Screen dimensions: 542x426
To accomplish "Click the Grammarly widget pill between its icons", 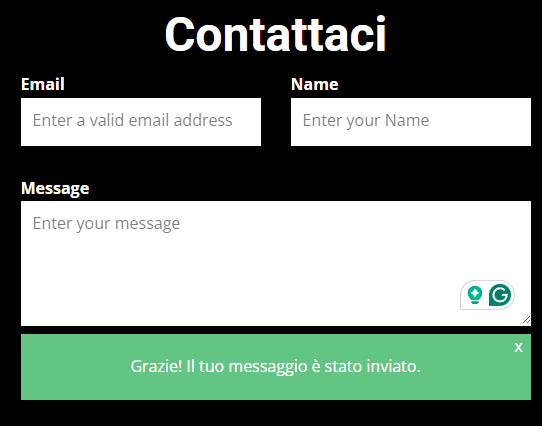I will (x=486, y=295).
